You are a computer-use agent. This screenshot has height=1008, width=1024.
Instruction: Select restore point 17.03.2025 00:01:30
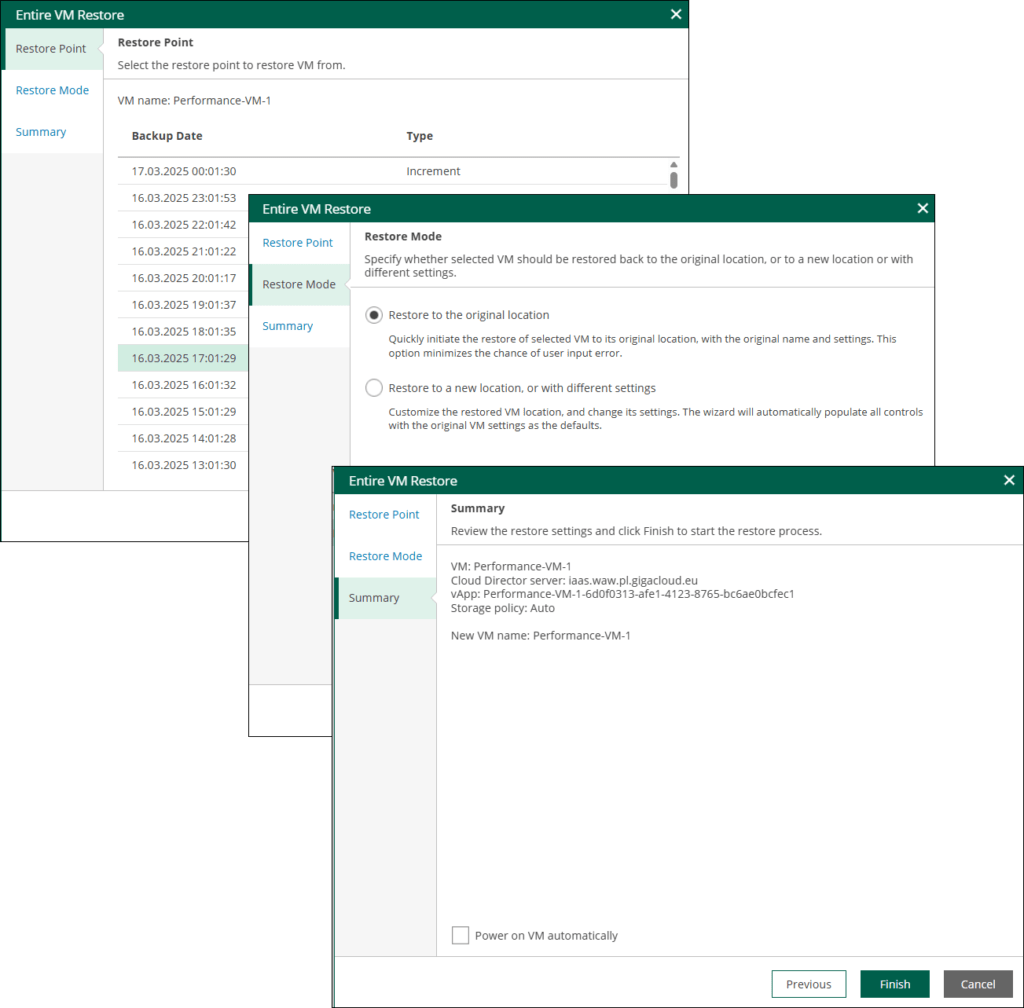pos(184,171)
